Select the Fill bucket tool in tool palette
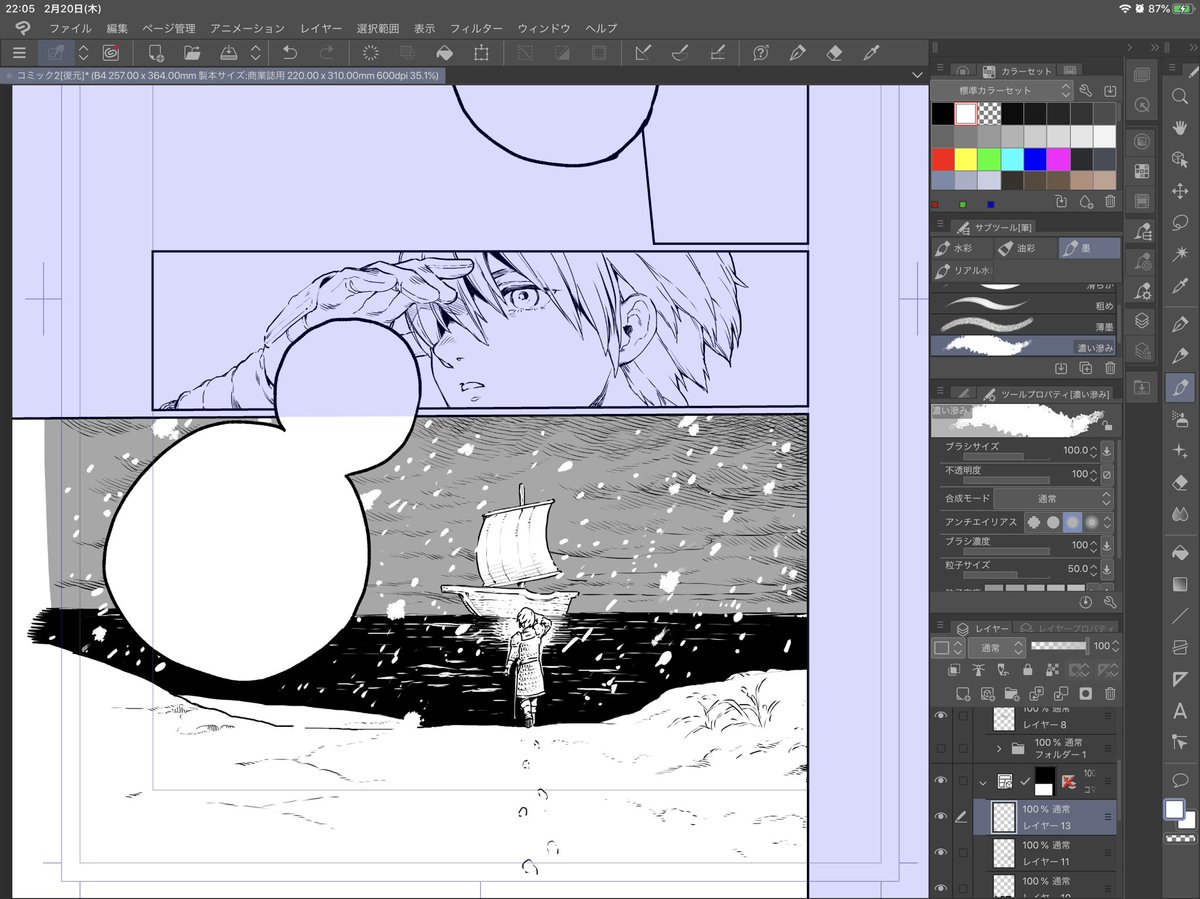This screenshot has height=899, width=1200. 1179,551
